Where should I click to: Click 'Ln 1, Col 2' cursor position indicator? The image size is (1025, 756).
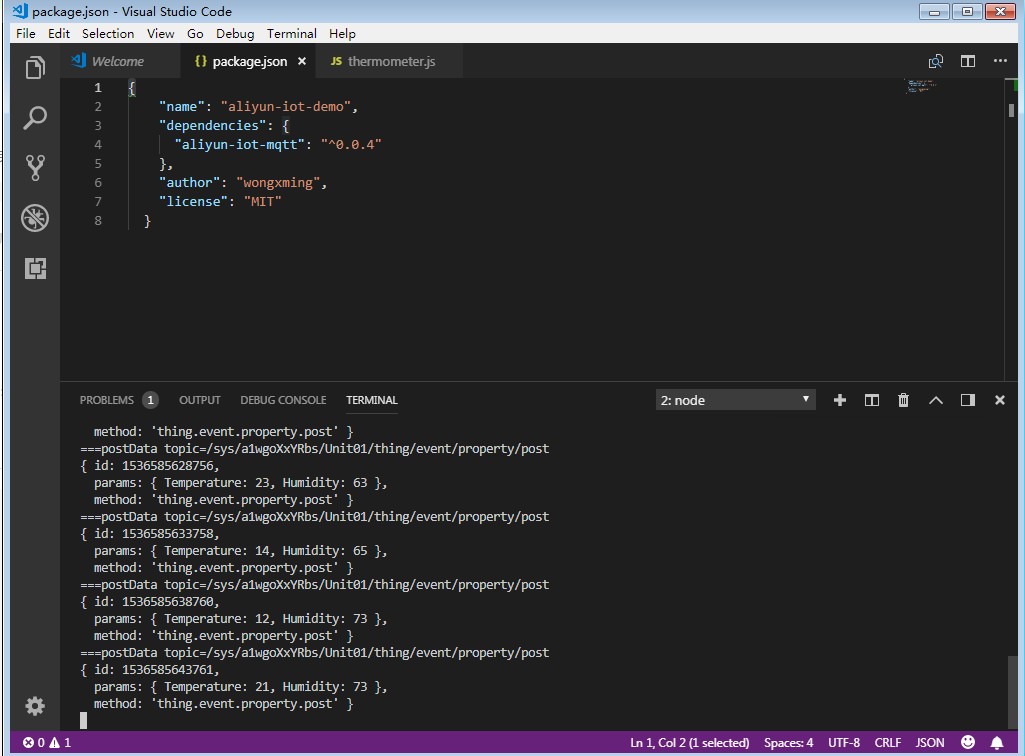pyautogui.click(x=690, y=743)
